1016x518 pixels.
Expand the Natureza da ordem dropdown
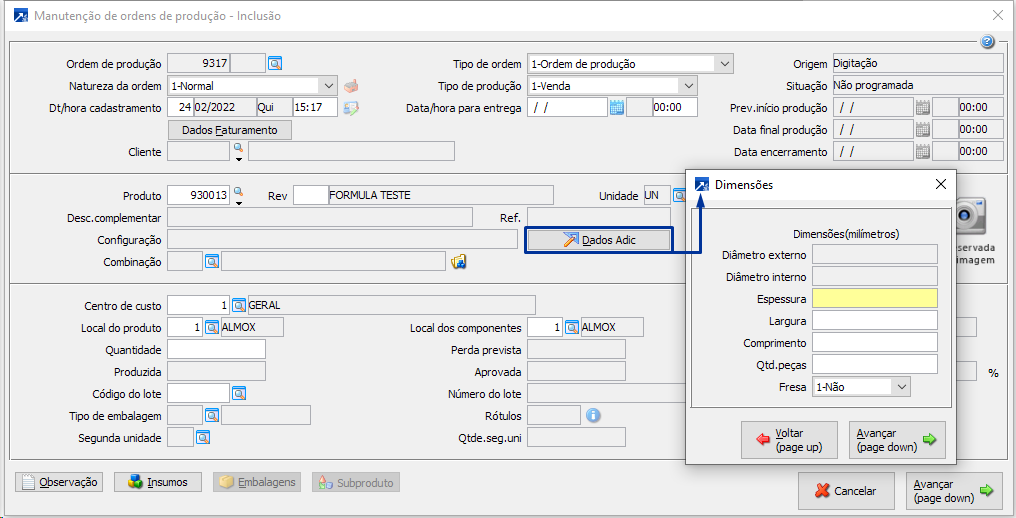click(x=329, y=85)
